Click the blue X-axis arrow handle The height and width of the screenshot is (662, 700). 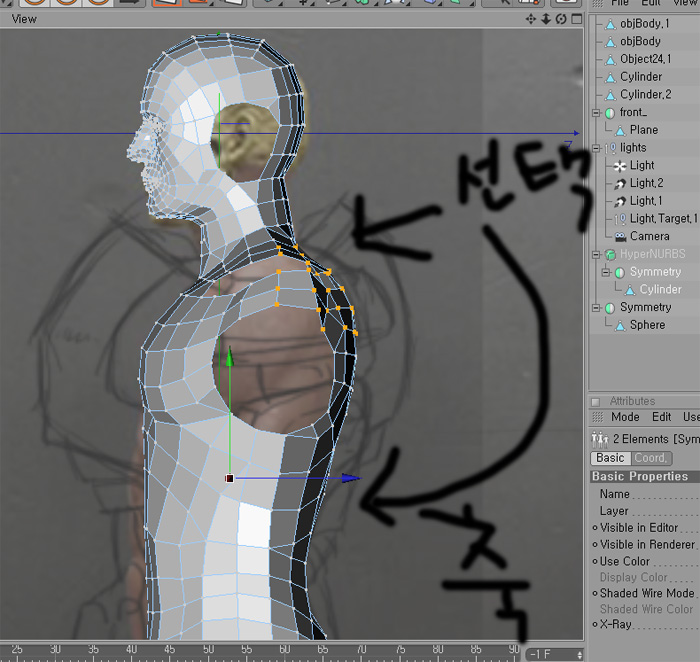click(x=351, y=478)
